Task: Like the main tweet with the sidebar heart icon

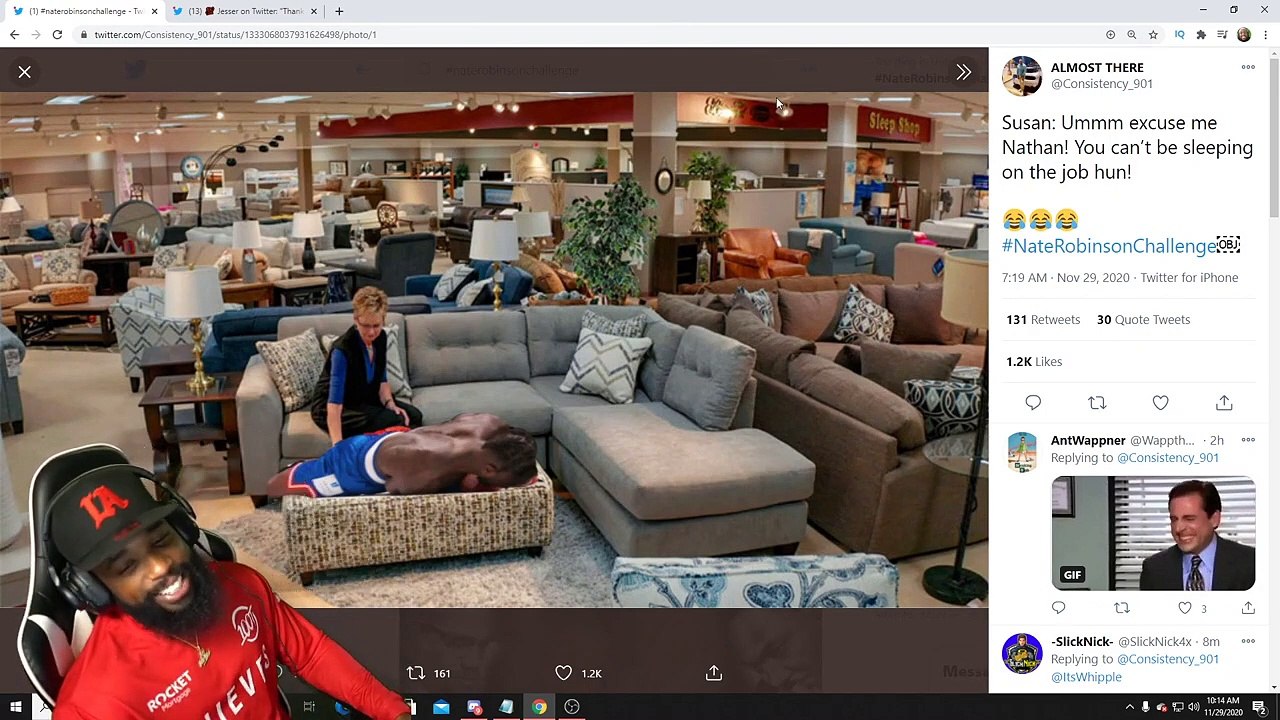Action: click(1160, 403)
